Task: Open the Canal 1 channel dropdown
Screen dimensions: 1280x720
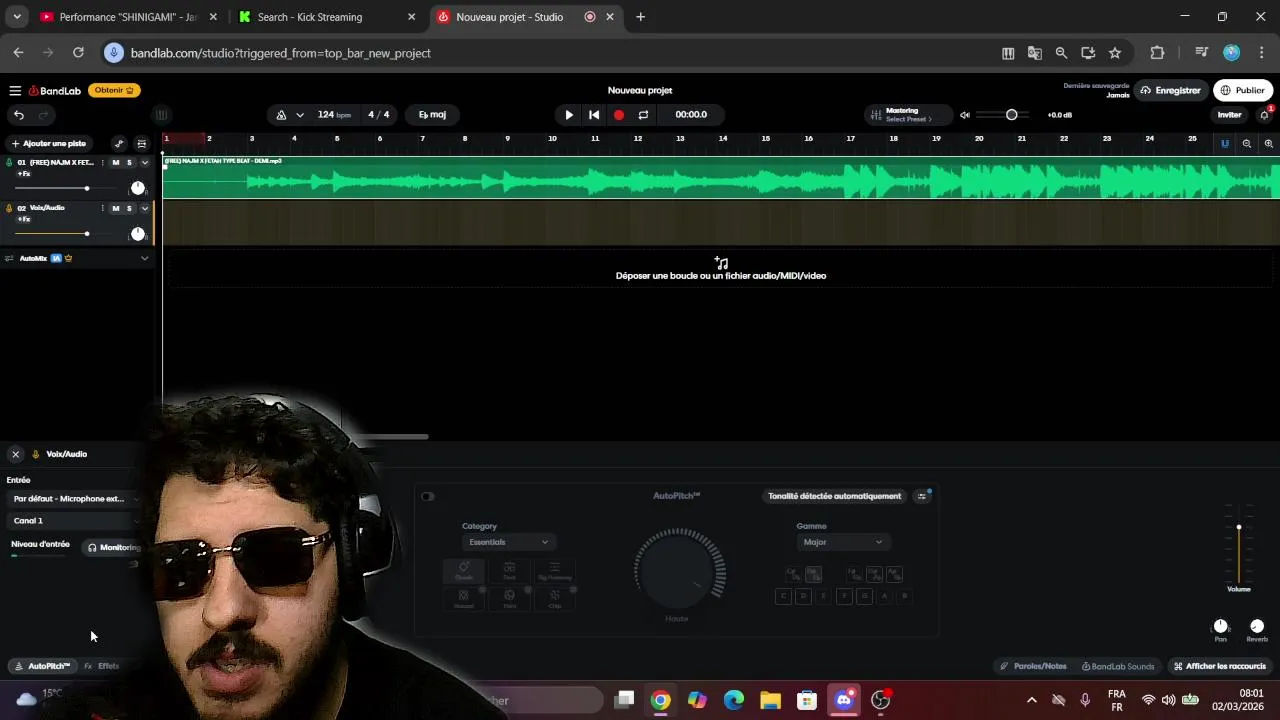Action: pos(75,521)
